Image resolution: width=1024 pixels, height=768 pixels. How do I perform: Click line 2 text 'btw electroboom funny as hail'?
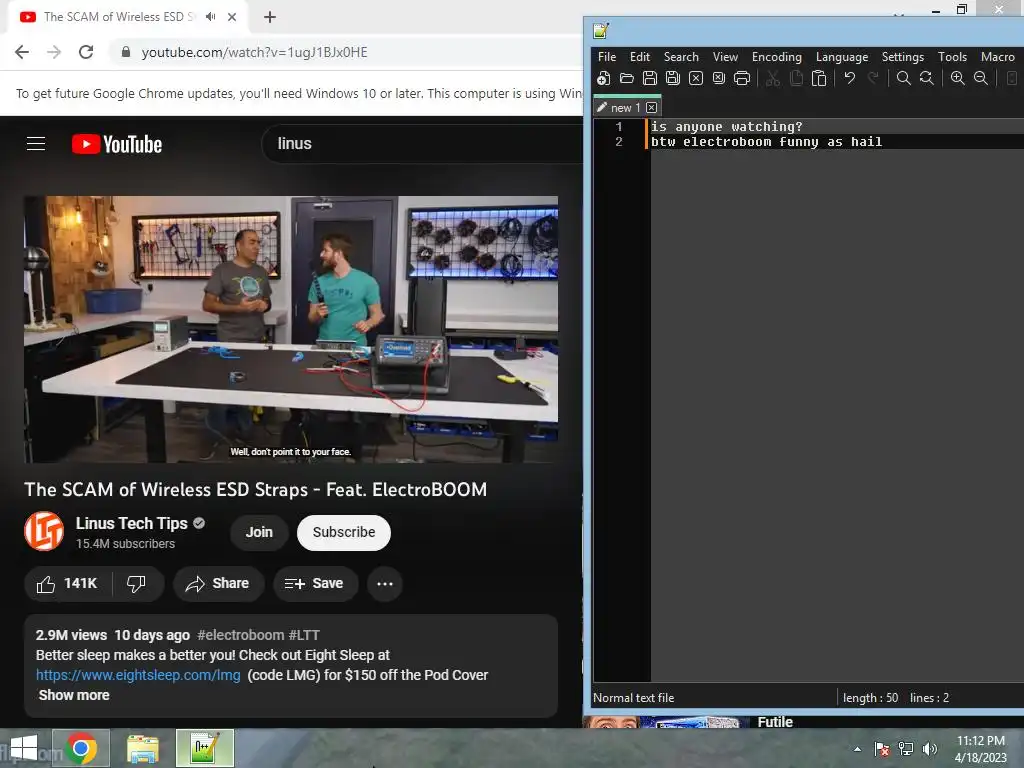coord(767,142)
